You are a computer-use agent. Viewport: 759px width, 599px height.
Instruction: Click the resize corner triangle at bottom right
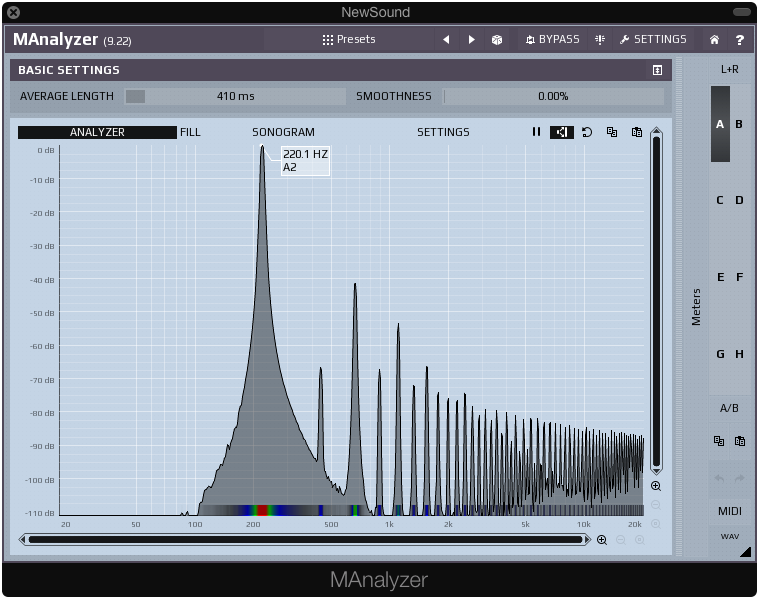745,552
